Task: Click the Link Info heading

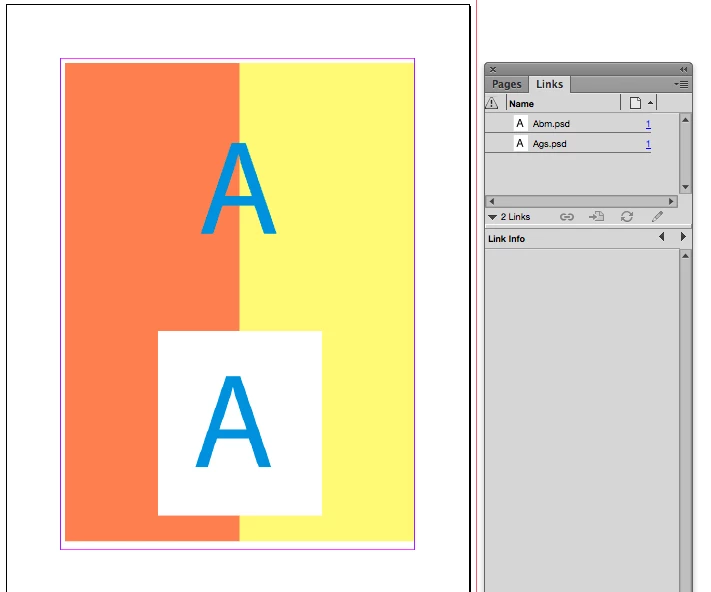Action: coord(506,239)
